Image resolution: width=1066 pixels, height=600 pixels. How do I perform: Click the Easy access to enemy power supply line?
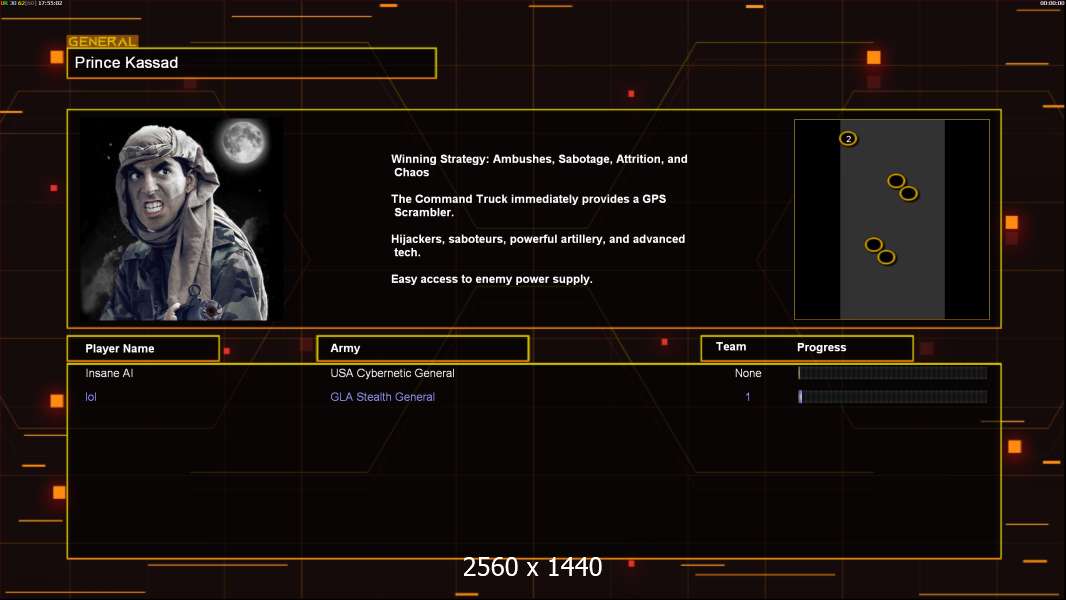click(x=492, y=279)
